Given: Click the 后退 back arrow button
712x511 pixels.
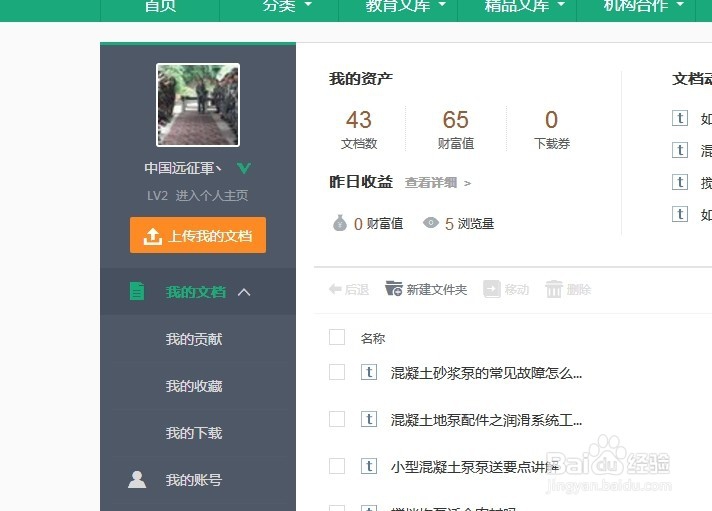Looking at the screenshot, I should [349, 289].
